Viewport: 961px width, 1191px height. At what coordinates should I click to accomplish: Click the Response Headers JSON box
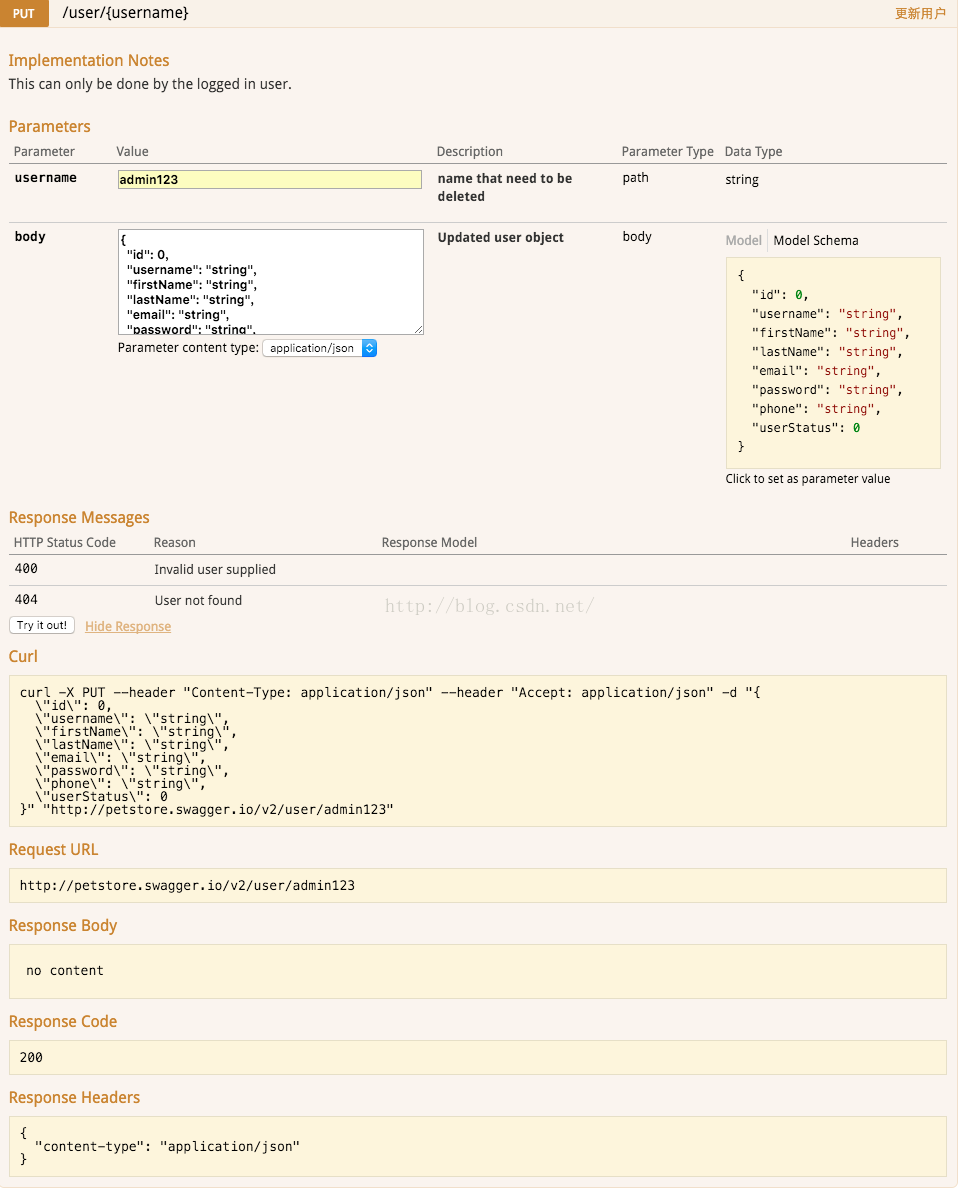tap(478, 1146)
